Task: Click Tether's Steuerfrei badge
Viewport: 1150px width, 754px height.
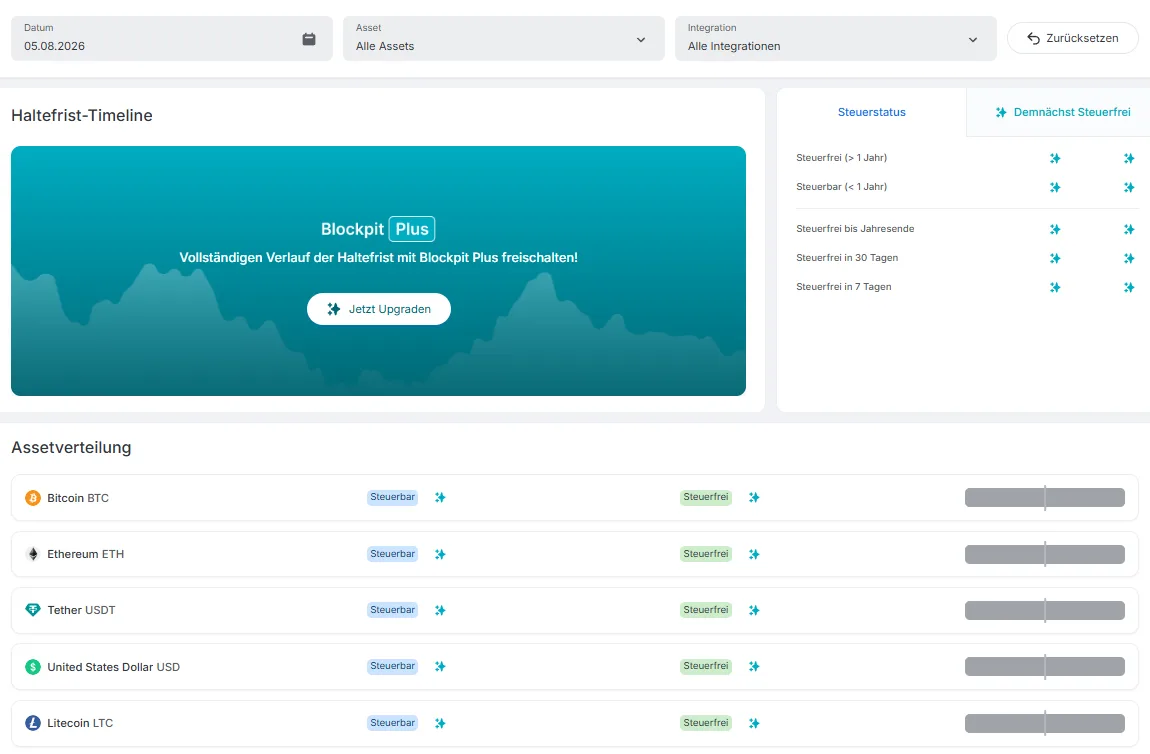Action: click(x=706, y=610)
